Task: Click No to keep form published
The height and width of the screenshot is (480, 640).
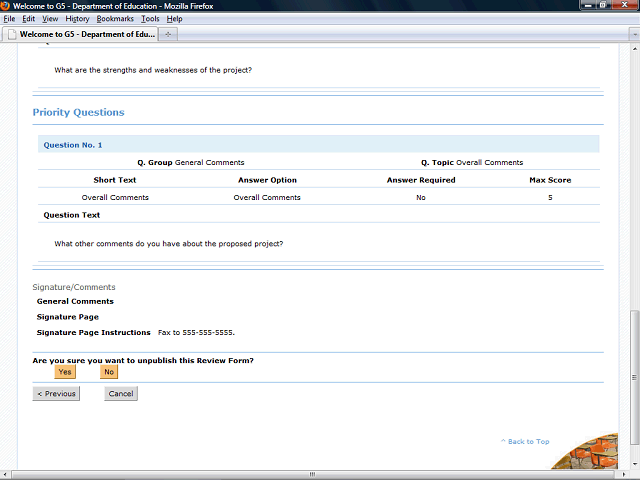Action: point(109,372)
